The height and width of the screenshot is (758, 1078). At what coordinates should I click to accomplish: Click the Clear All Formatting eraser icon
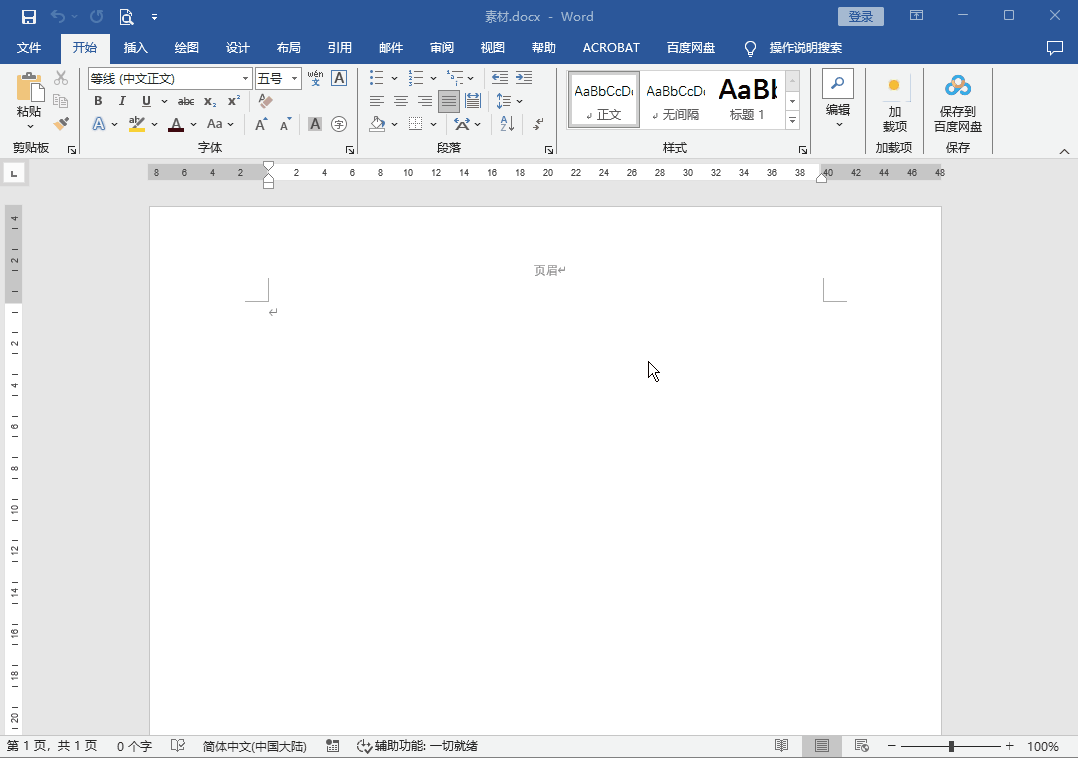click(265, 101)
